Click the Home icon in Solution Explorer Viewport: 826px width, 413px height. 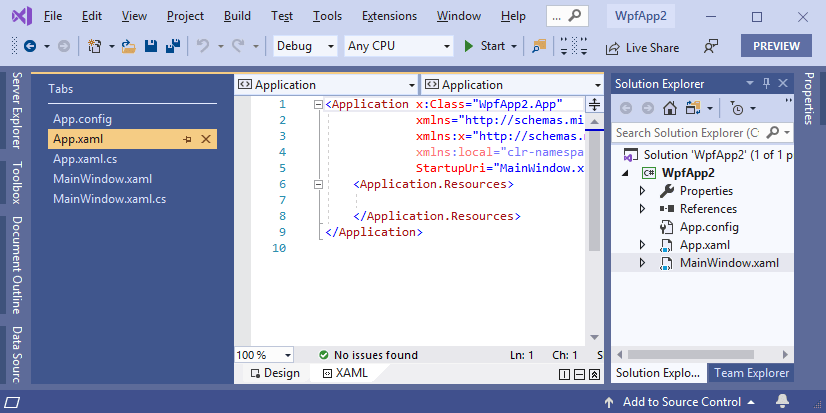click(x=669, y=108)
